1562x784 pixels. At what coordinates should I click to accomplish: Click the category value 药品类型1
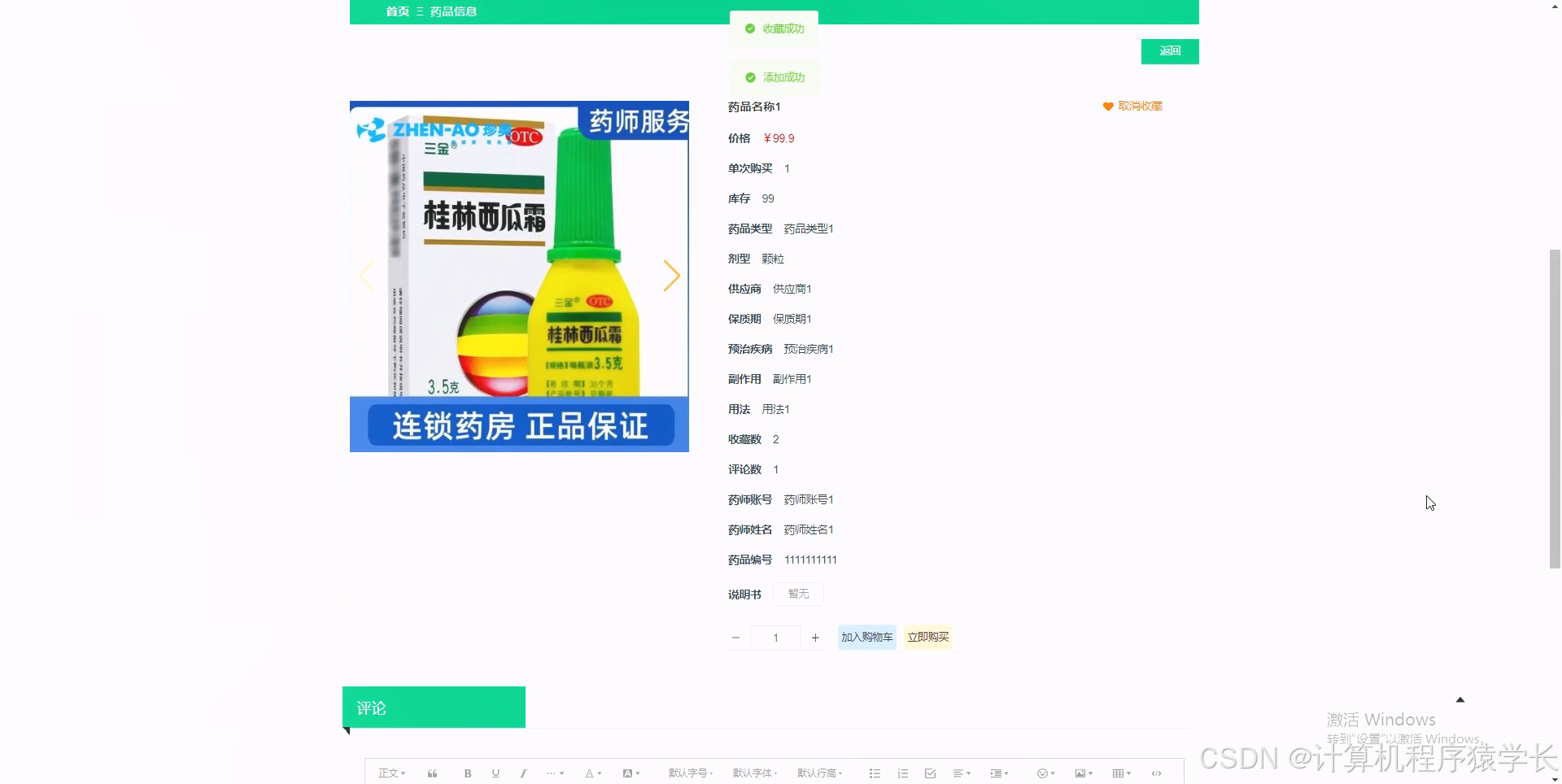[x=808, y=229]
